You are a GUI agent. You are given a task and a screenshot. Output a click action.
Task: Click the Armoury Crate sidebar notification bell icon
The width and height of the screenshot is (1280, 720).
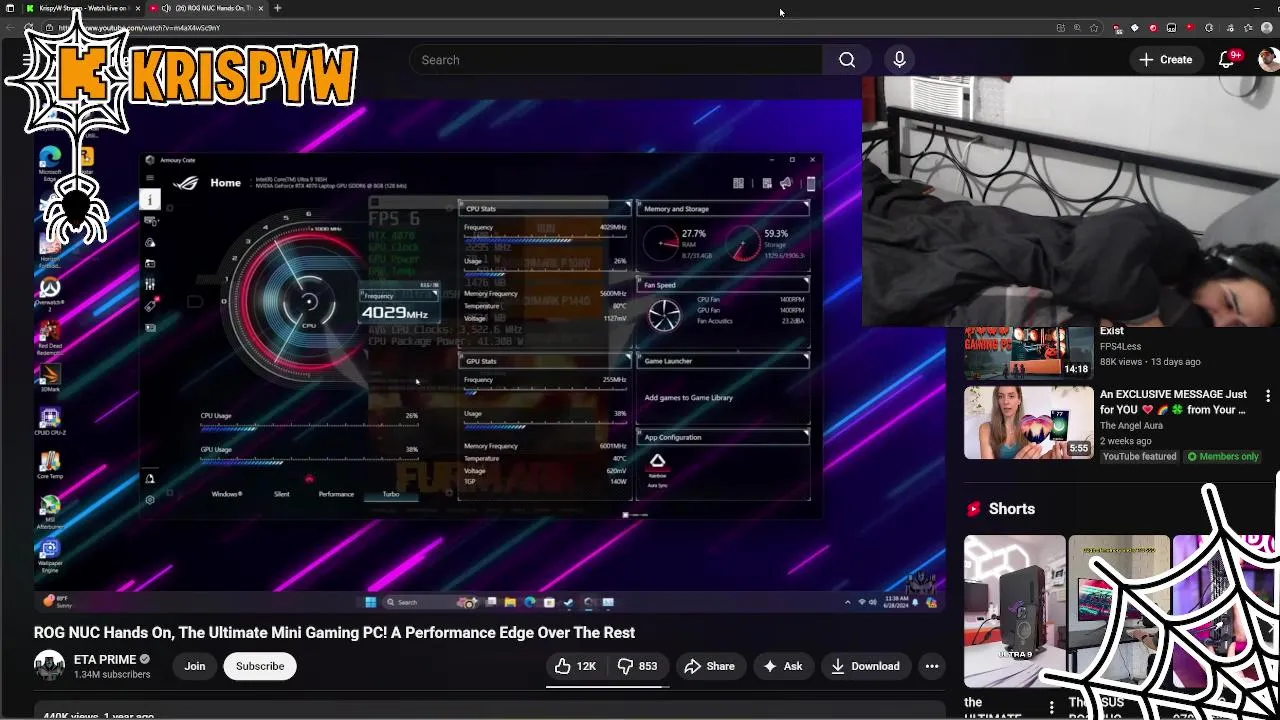[150, 478]
